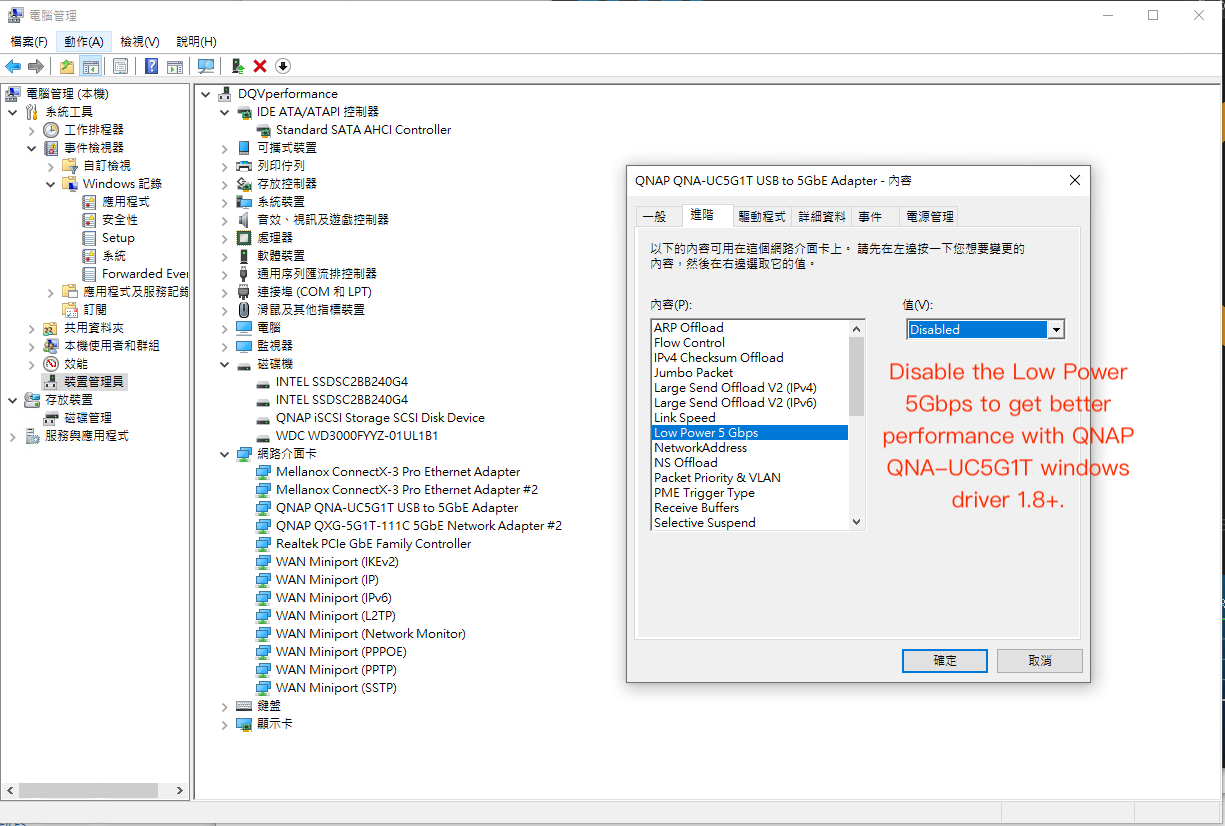Open the 動作(A) menu
Viewport: 1225px width, 826px height.
pos(83,41)
